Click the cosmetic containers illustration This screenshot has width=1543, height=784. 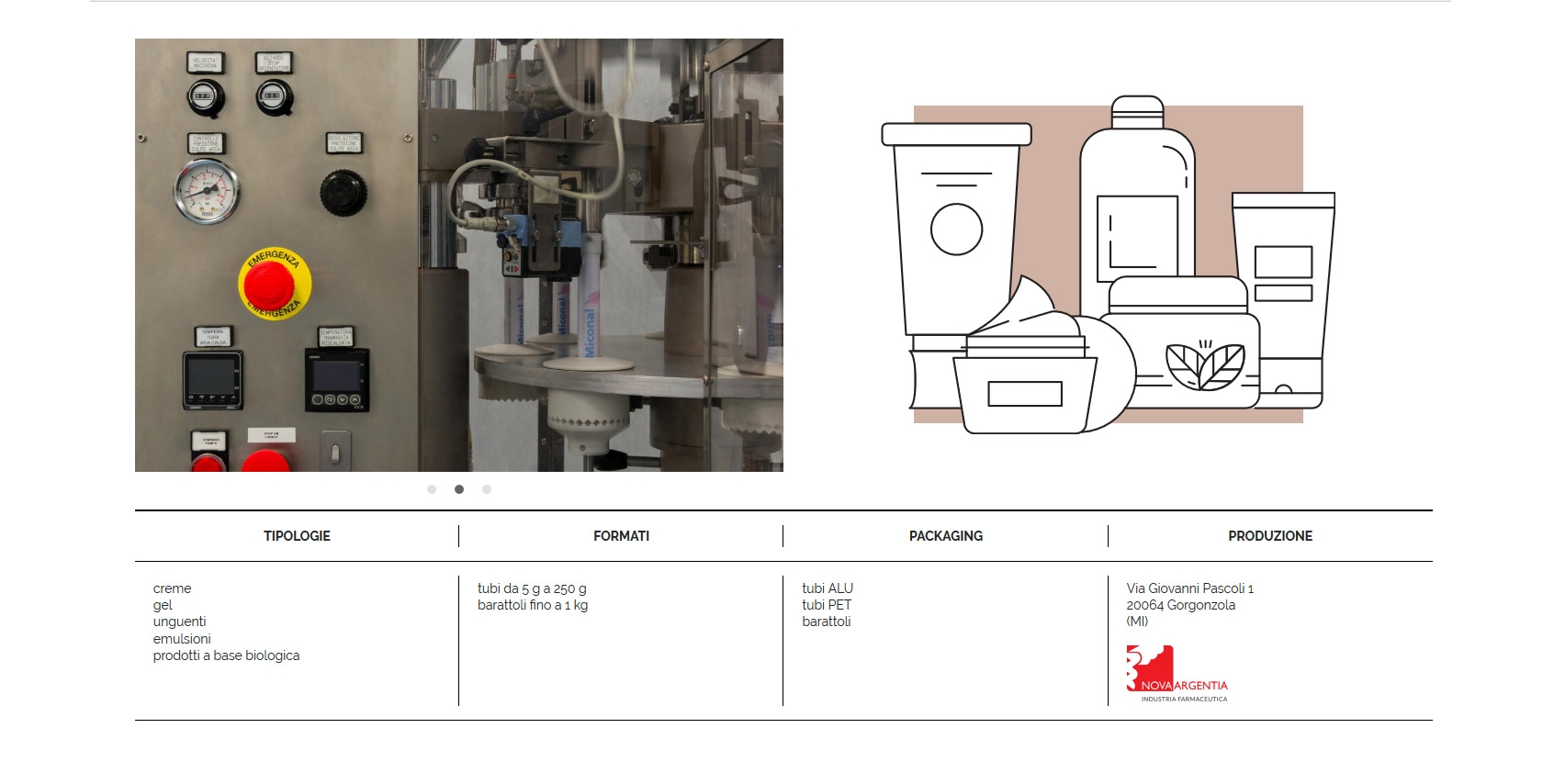1108,264
